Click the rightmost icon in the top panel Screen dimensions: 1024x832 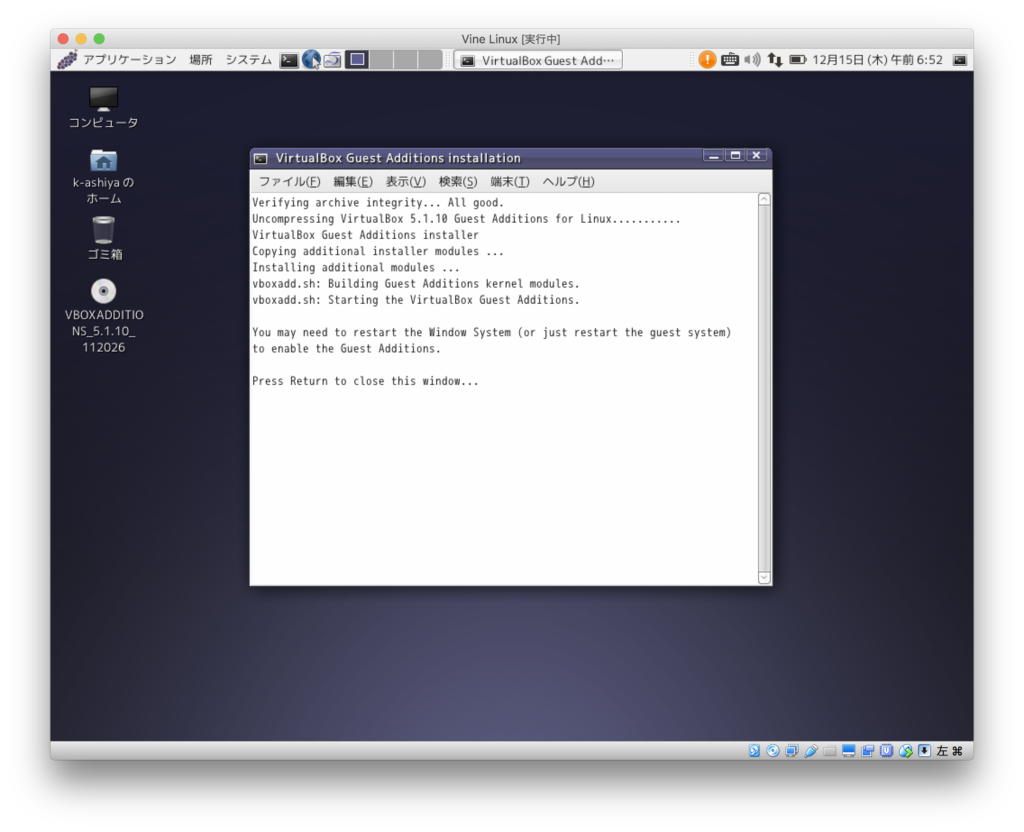point(959,60)
